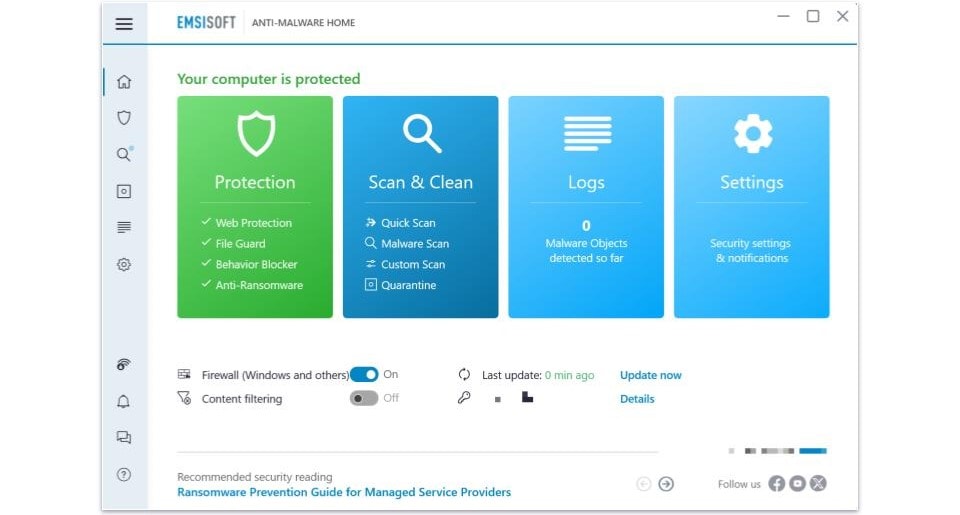Open Emsisoft X (Twitter) page icon

click(818, 484)
